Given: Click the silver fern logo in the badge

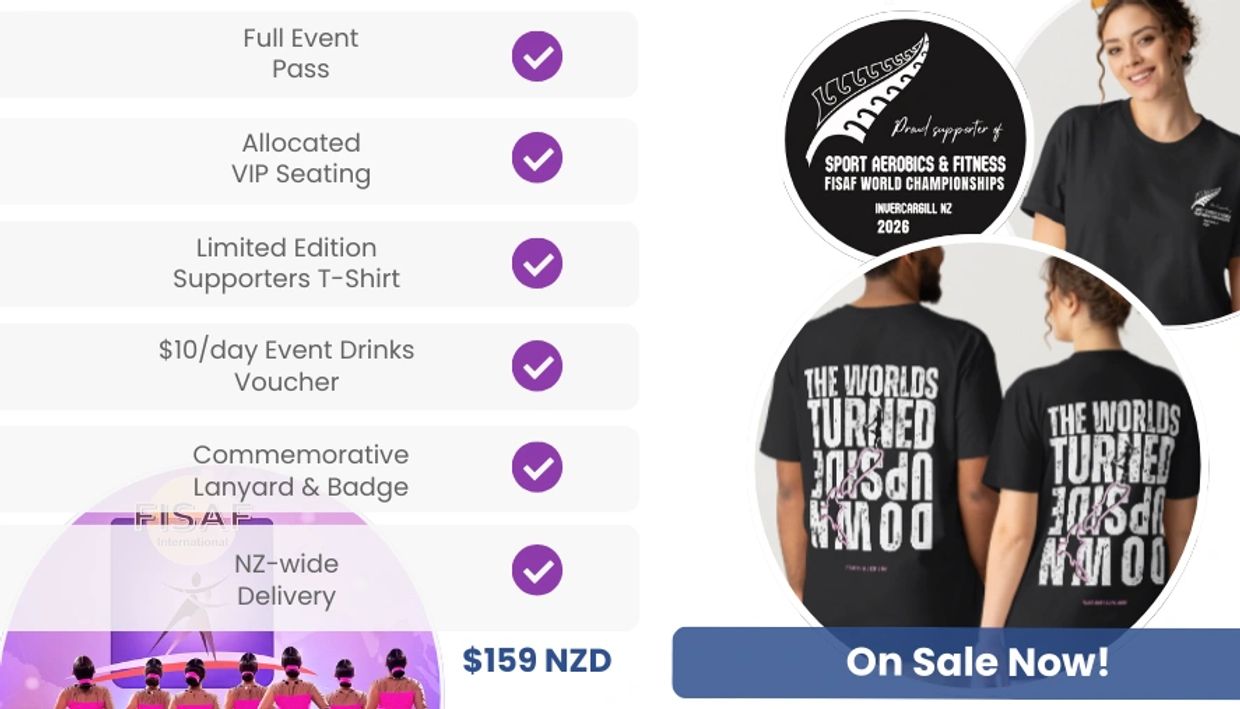Looking at the screenshot, I should 866,96.
